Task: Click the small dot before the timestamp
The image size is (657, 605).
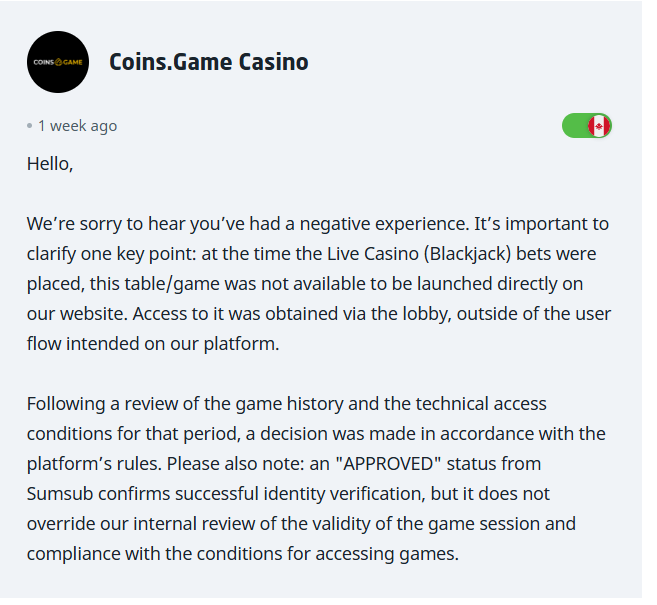Action: click(30, 127)
